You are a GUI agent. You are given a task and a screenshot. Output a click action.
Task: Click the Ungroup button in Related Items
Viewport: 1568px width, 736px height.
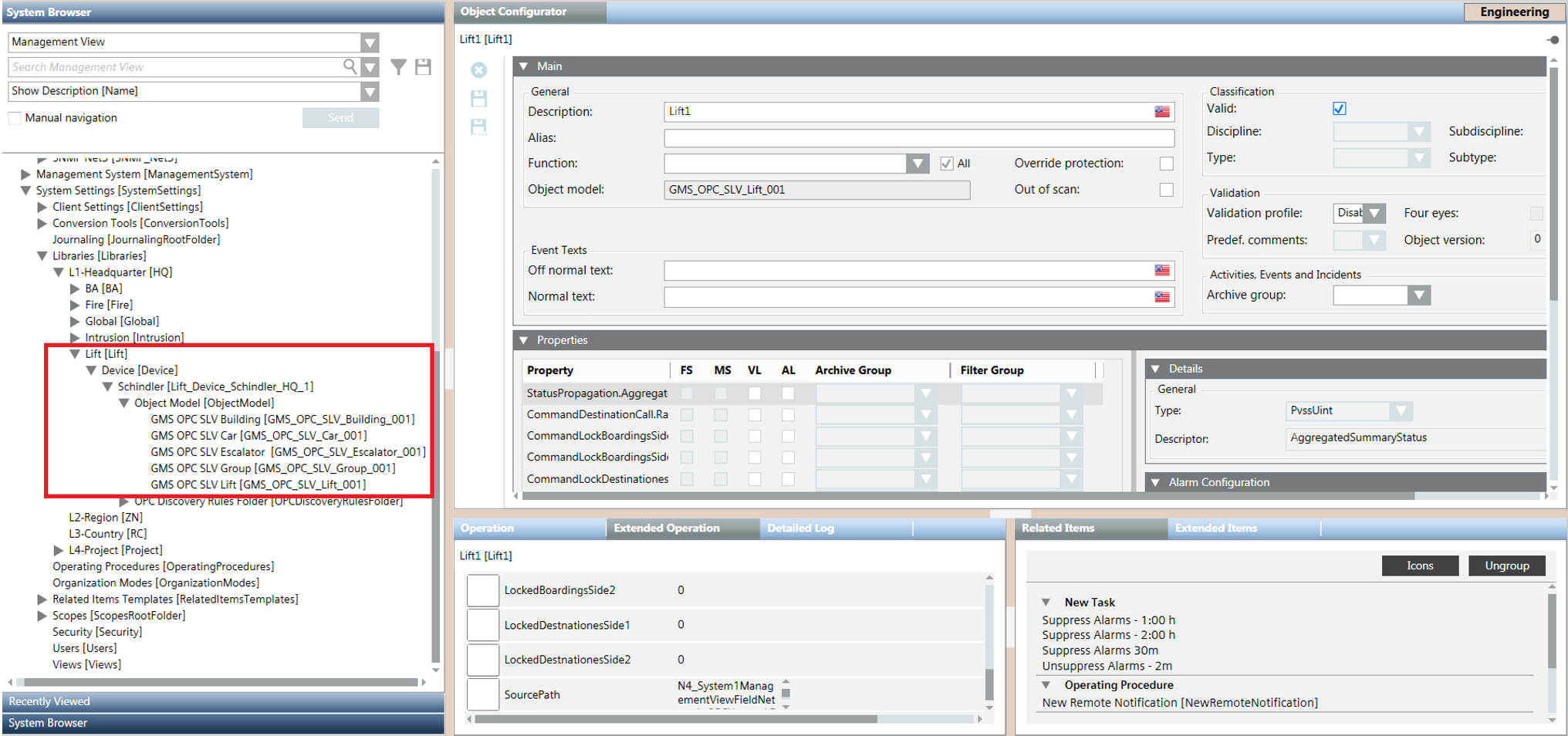(1506, 566)
